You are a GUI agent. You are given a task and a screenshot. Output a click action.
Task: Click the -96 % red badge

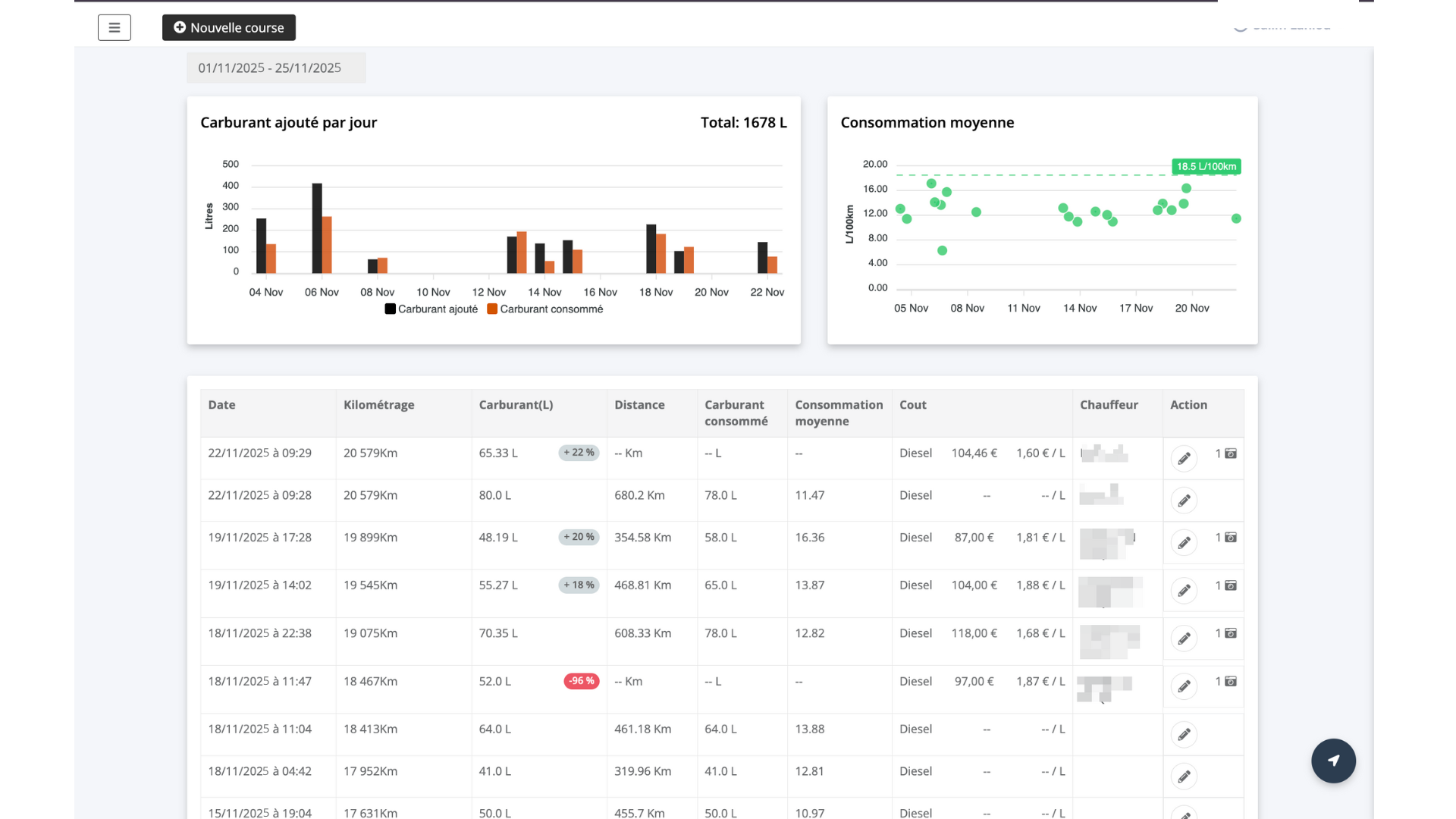point(581,681)
